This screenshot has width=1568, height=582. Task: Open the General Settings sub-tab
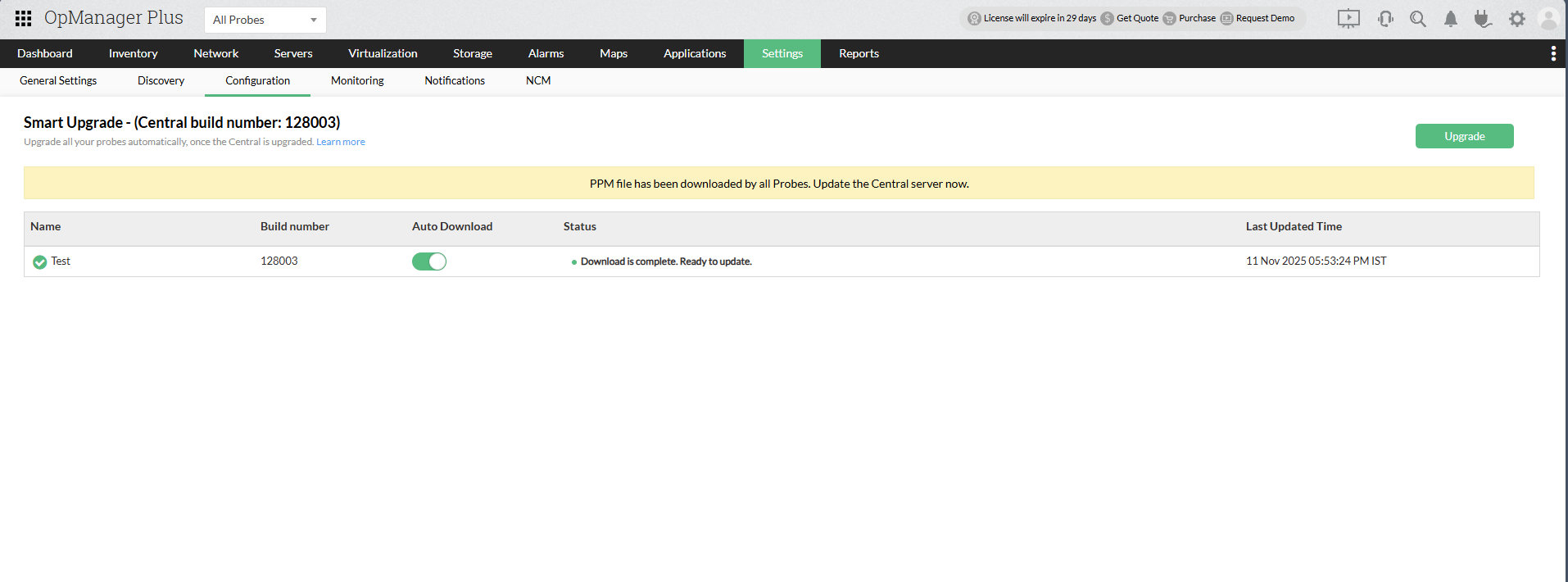pos(58,80)
